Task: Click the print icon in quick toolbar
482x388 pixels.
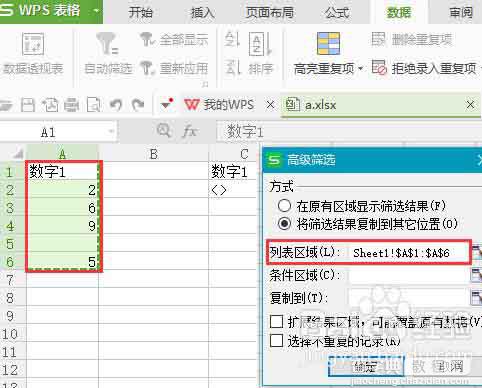Action: click(x=71, y=105)
